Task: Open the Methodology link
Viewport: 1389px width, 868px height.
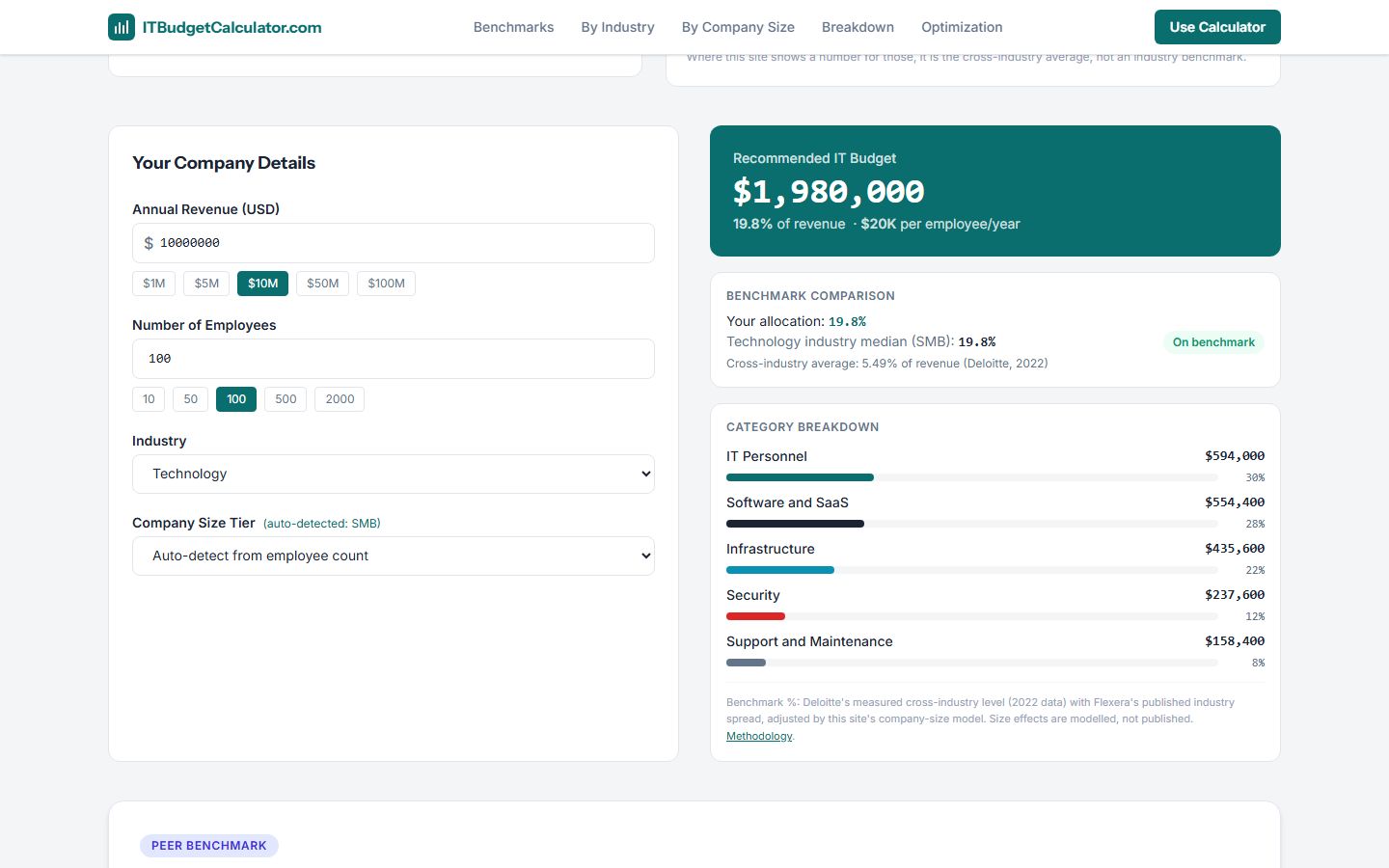Action: pyautogui.click(x=759, y=736)
